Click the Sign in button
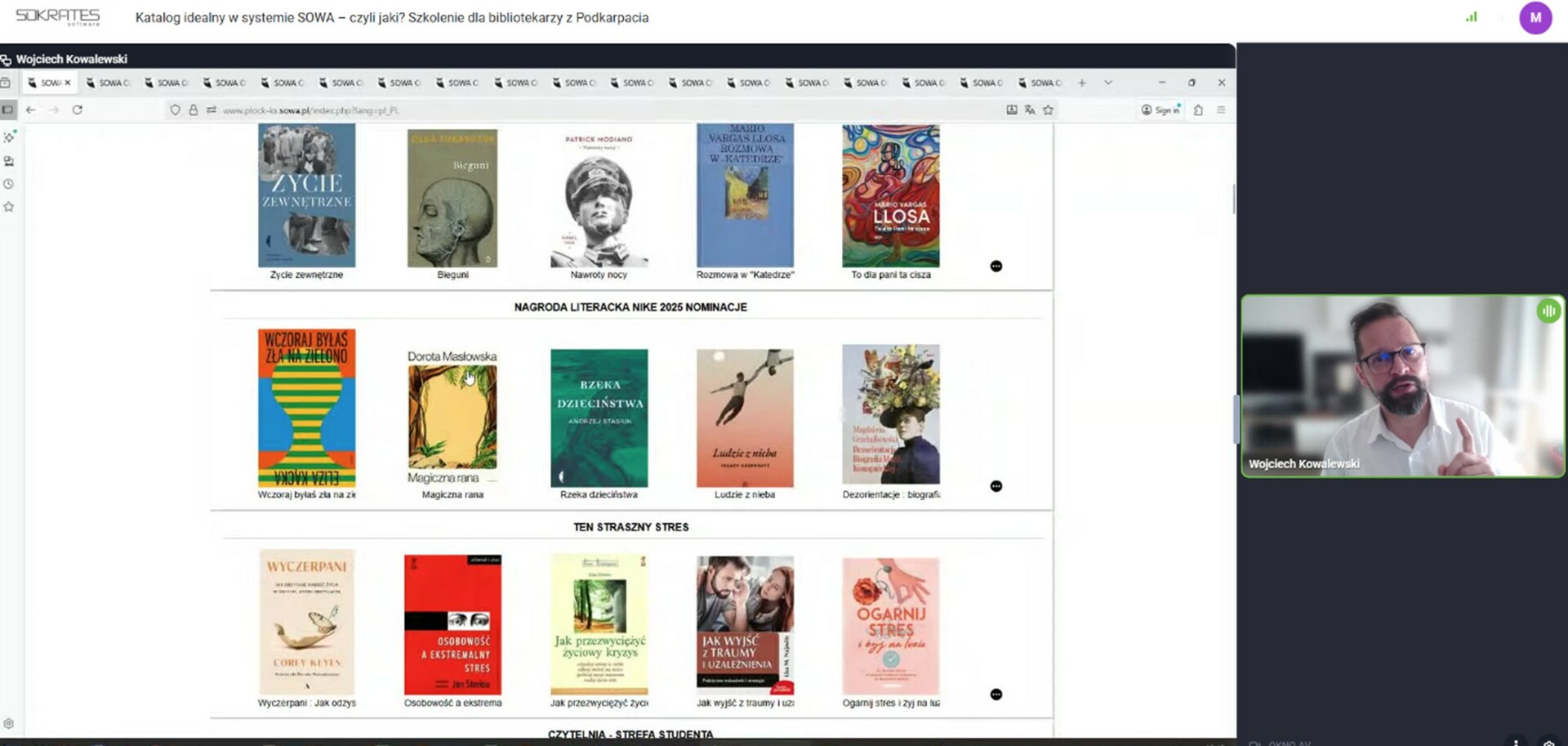This screenshot has height=746, width=1568. pos(1160,109)
